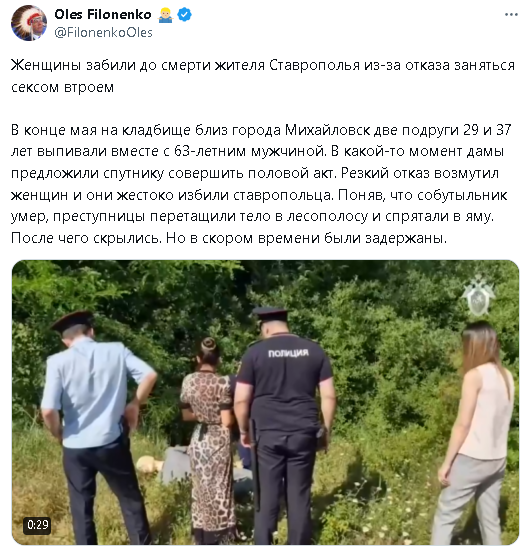Open Oles Filonenko profile avatar

(29, 23)
